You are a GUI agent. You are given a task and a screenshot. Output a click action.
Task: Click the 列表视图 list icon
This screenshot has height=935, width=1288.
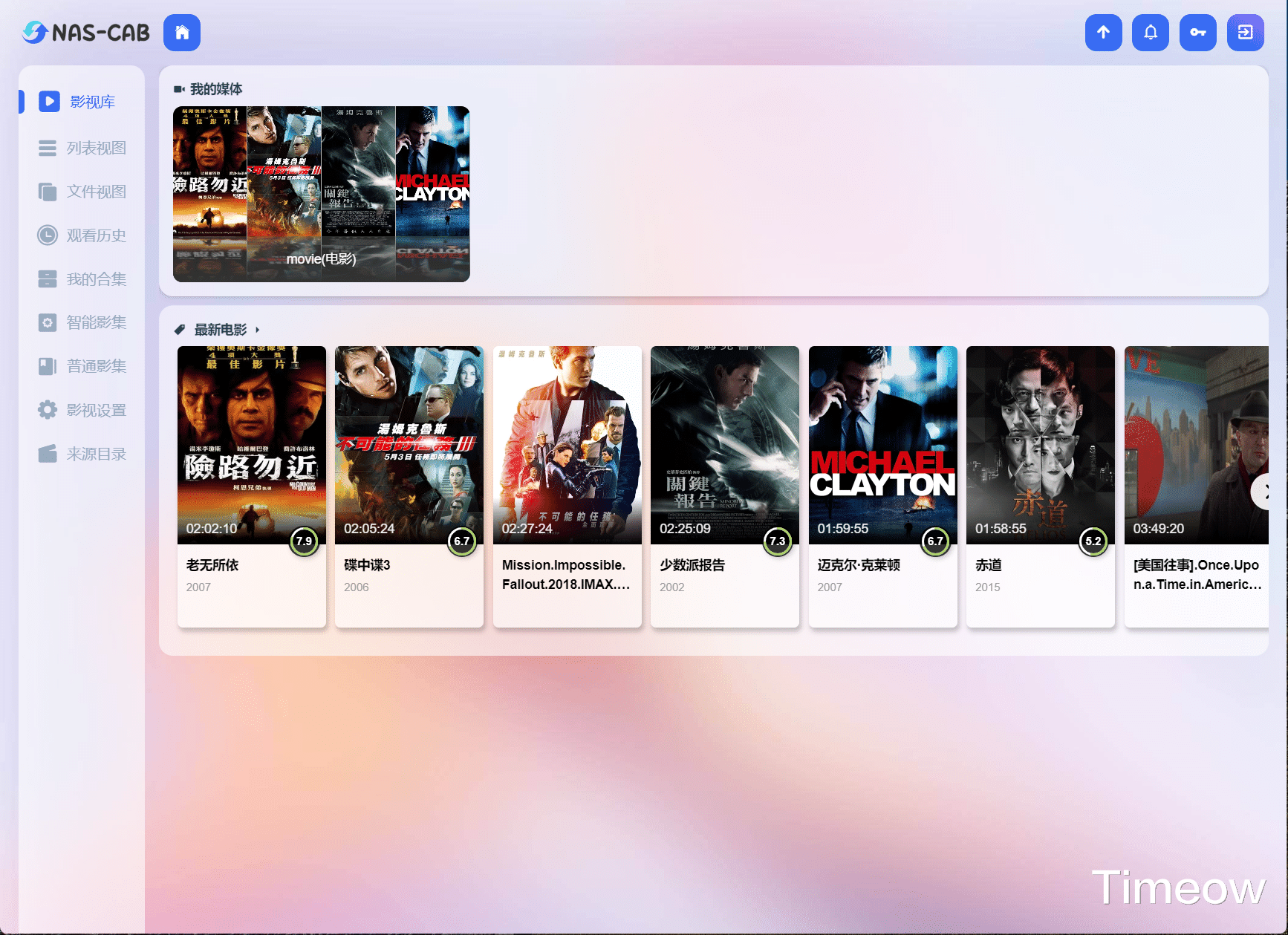click(x=48, y=149)
